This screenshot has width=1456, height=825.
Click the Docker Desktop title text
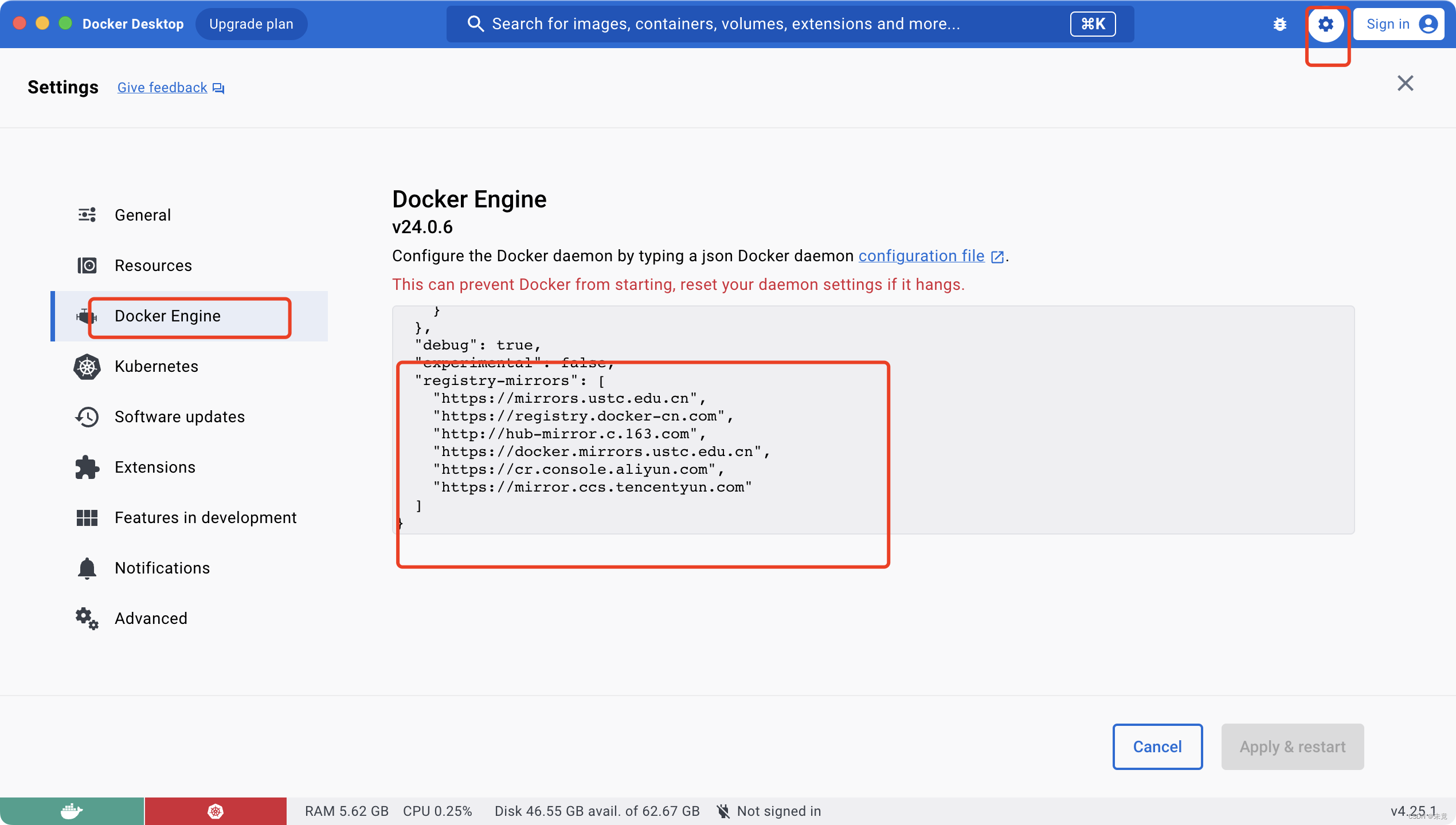(x=133, y=24)
